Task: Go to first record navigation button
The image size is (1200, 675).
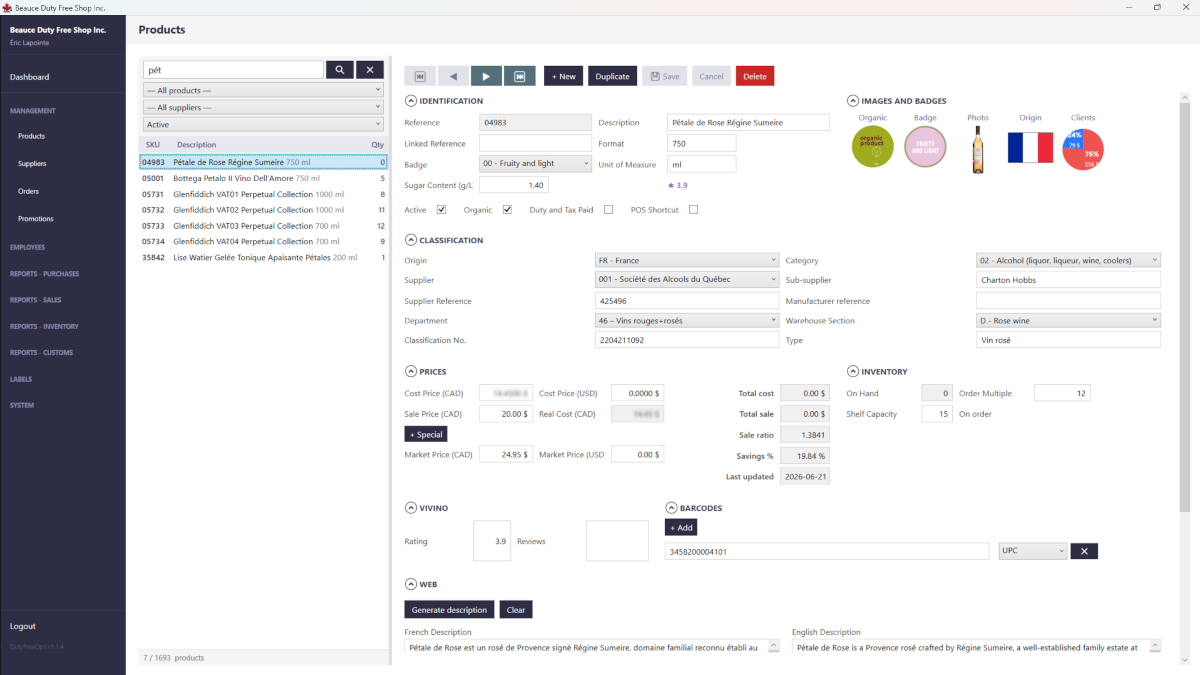Action: coord(420,76)
